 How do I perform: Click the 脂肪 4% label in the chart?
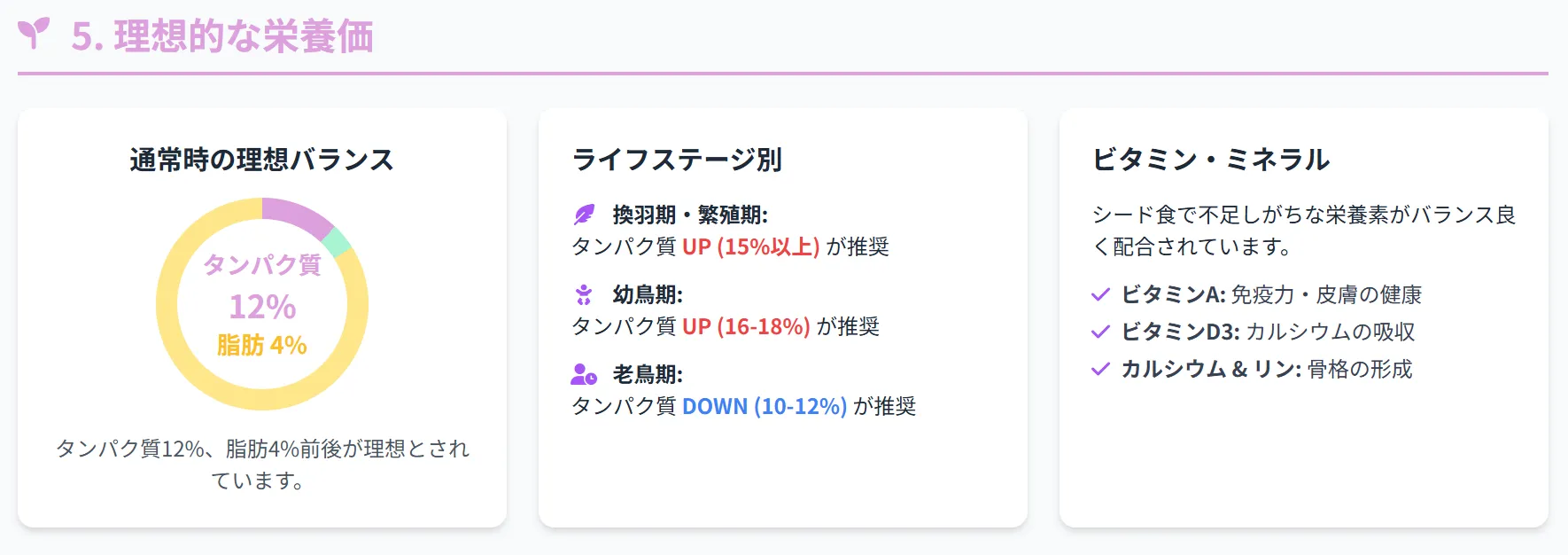[262, 345]
